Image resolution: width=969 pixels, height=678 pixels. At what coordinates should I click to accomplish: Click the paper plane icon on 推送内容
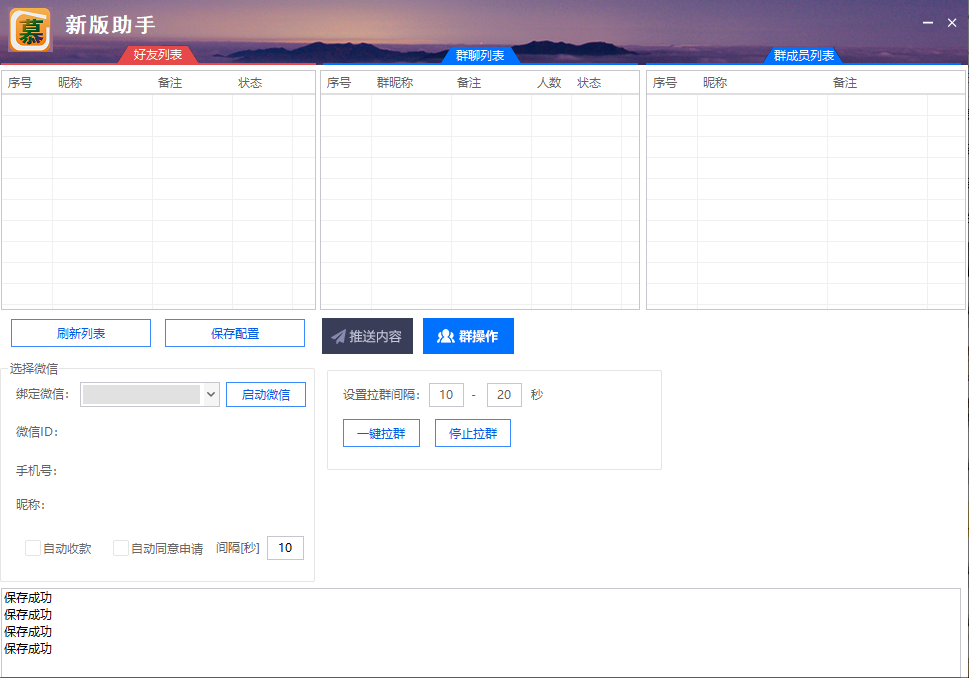coord(339,337)
